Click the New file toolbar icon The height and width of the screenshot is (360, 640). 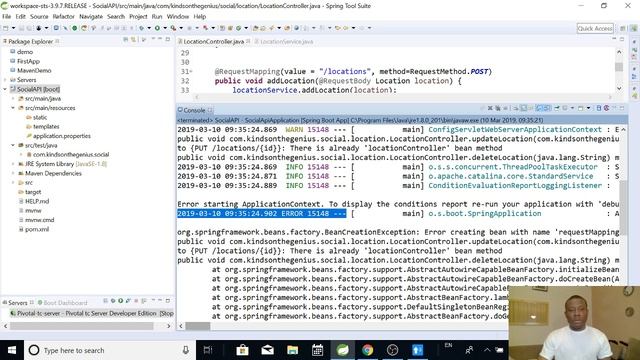5,28
